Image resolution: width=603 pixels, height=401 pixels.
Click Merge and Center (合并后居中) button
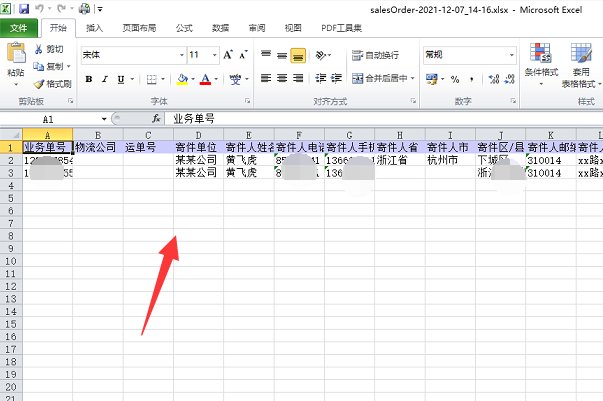pyautogui.click(x=380, y=78)
